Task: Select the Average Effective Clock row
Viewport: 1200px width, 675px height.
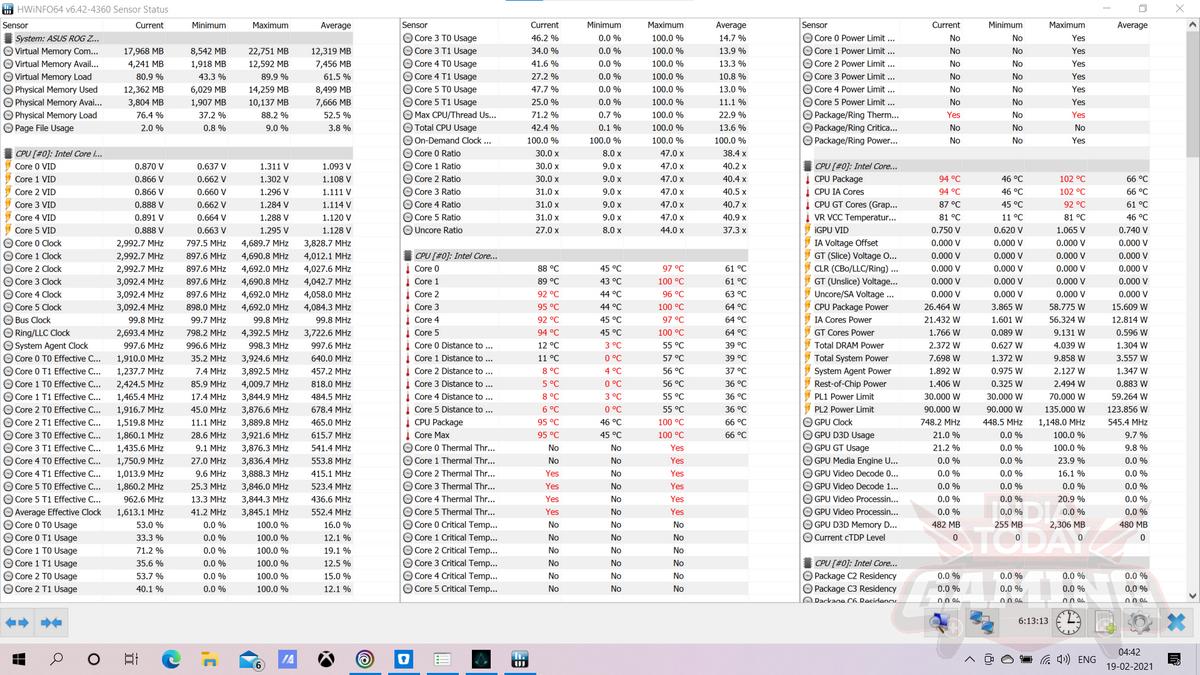Action: (177, 512)
